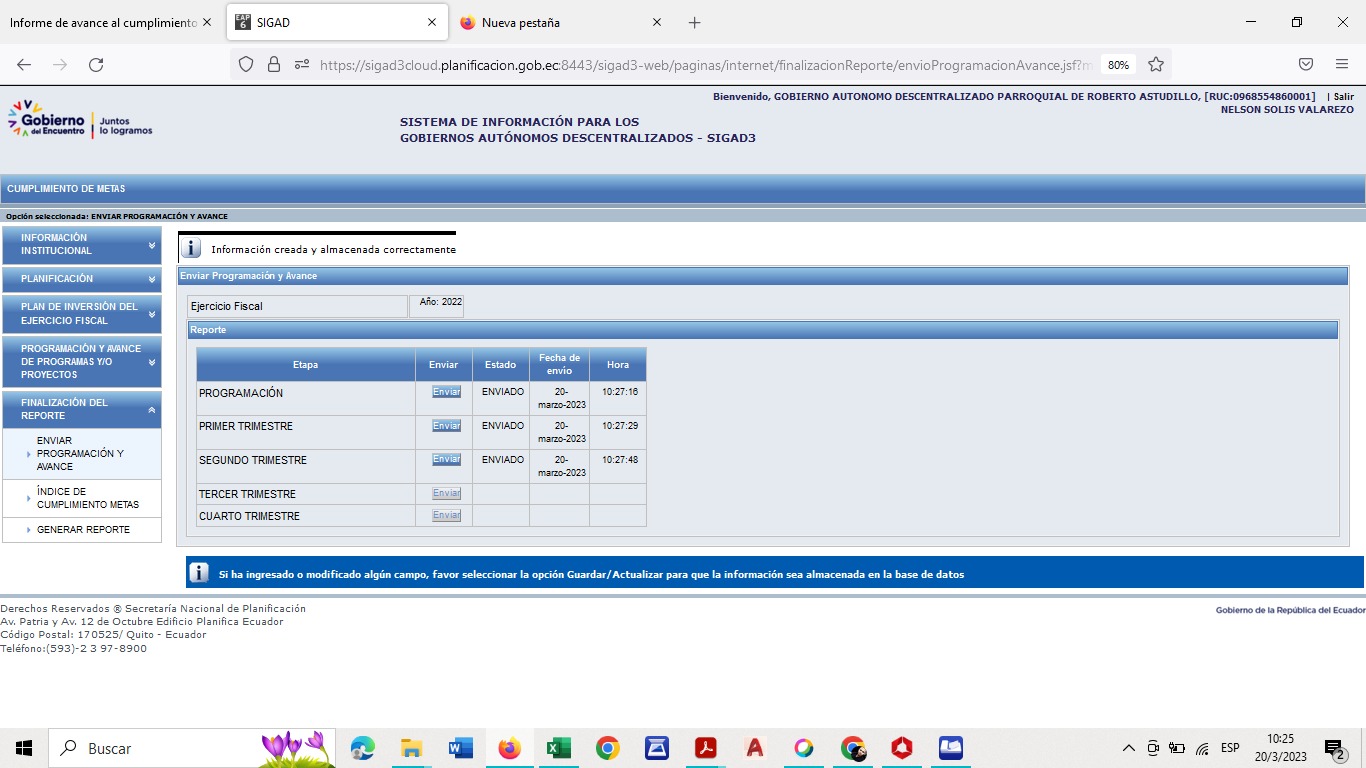Click the site padlock security icon

pyautogui.click(x=274, y=64)
